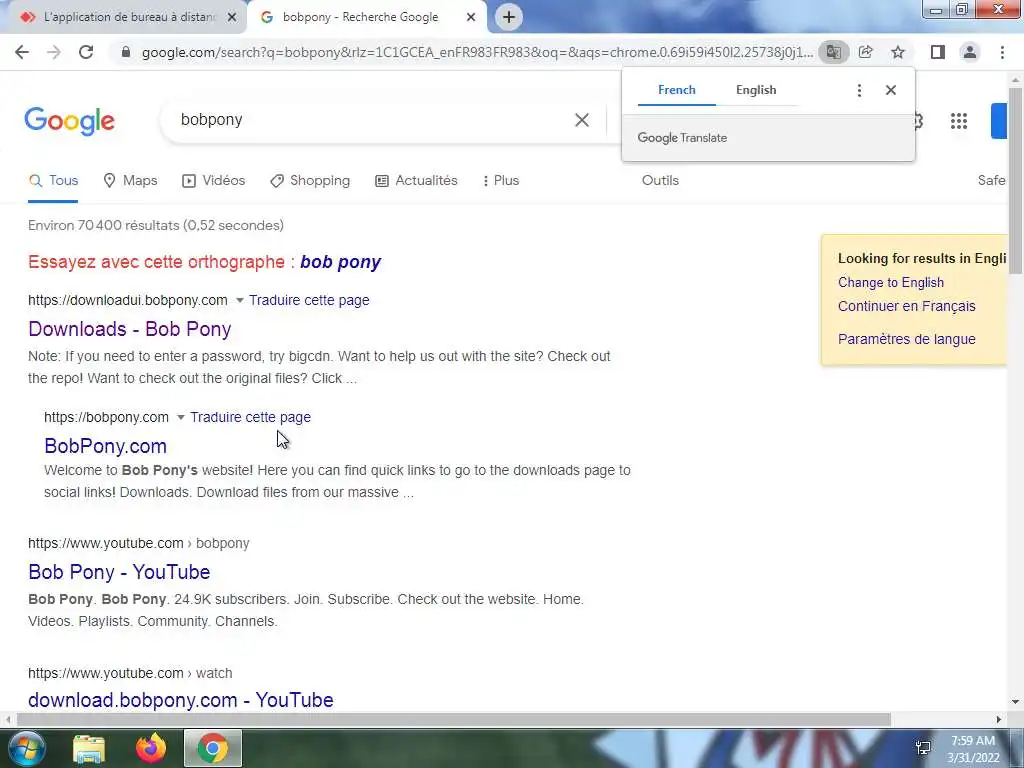Open Chrome's three-dot main menu

tap(1002, 52)
